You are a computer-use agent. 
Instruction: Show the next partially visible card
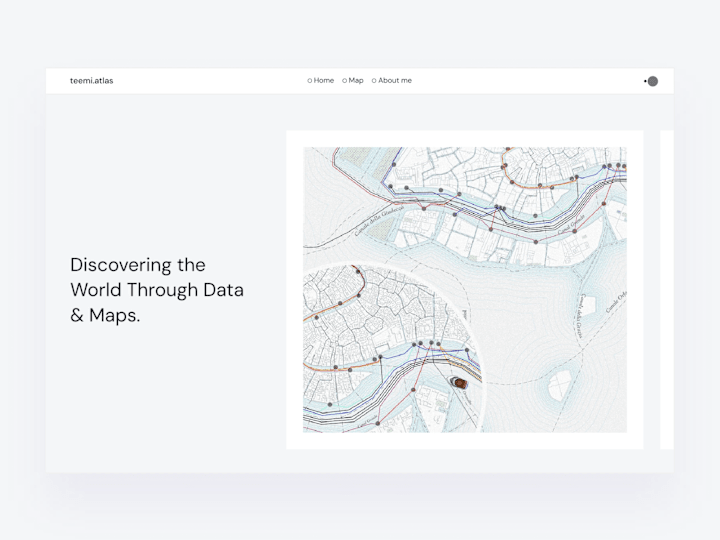[x=667, y=290]
